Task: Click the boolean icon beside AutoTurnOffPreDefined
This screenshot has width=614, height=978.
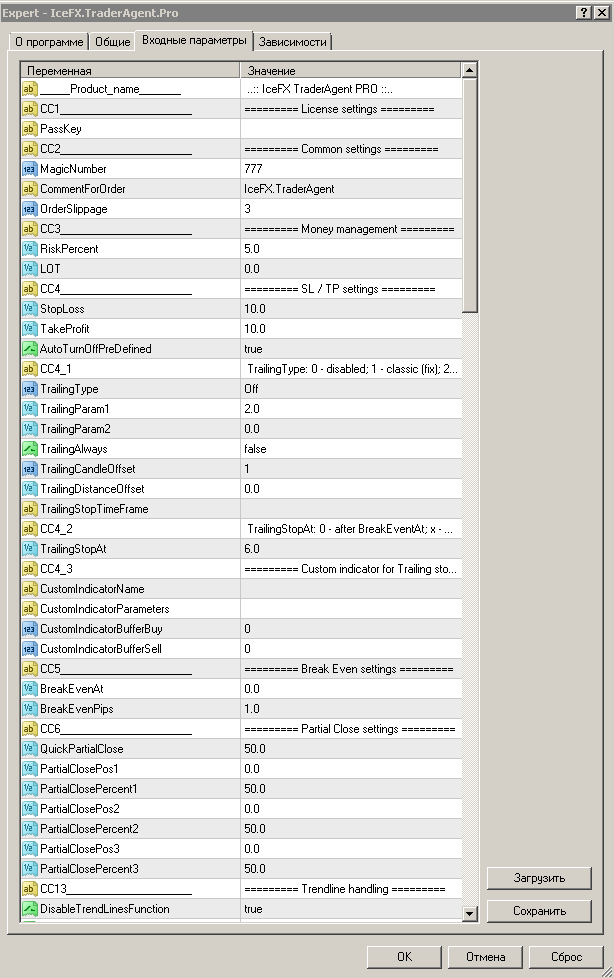Action: coord(29,349)
